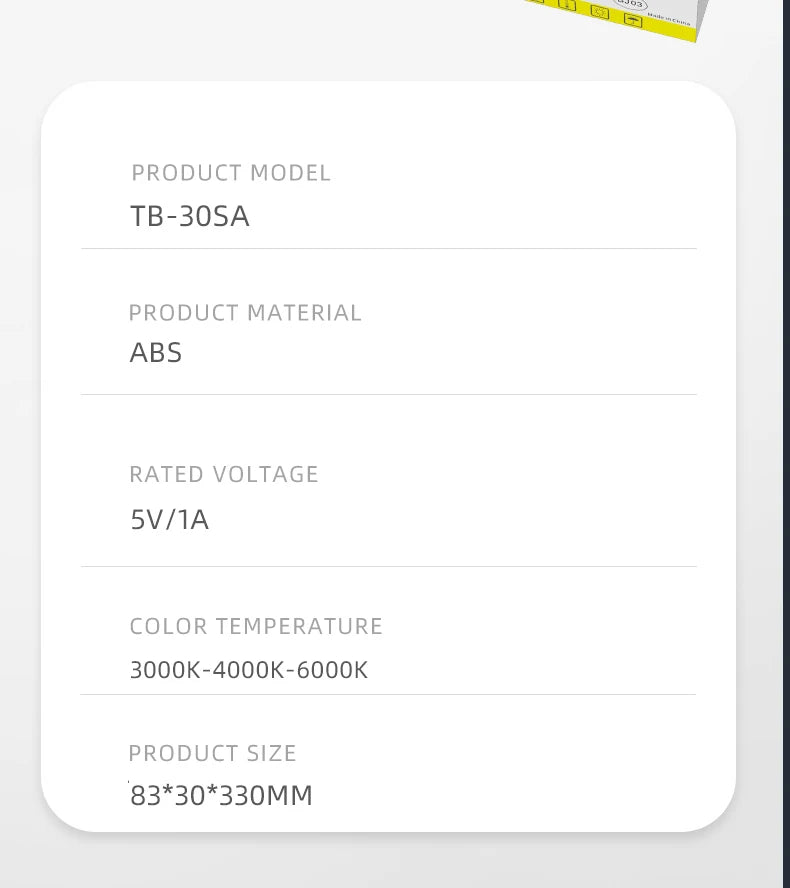Image resolution: width=790 pixels, height=888 pixels.
Task: Click the divider line below TB-30SA
Action: (x=388, y=248)
